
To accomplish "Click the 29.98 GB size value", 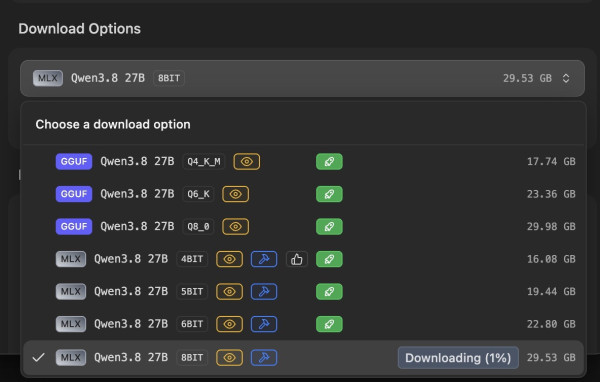I will coord(551,227).
